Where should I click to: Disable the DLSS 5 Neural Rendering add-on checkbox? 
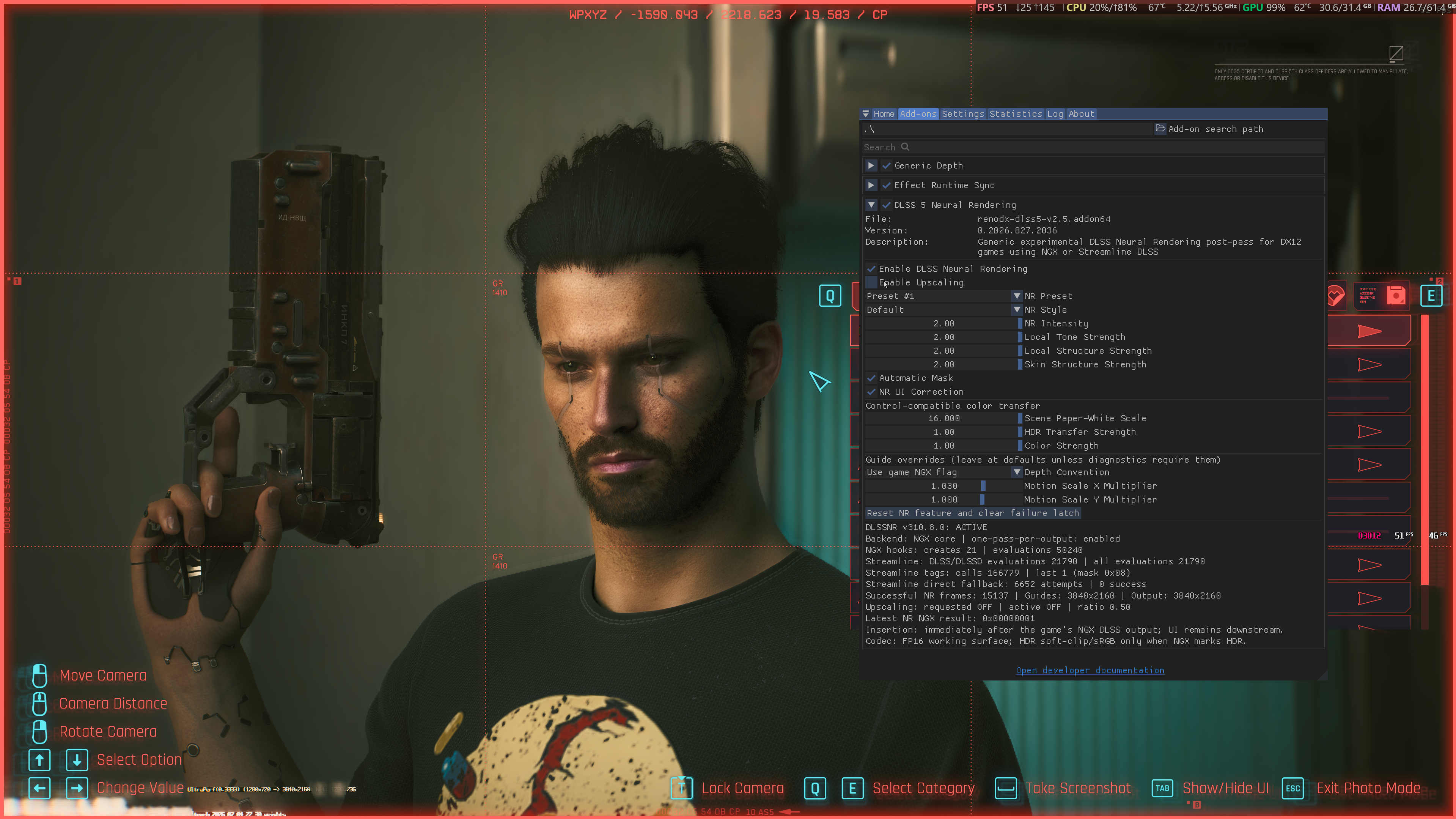886,205
